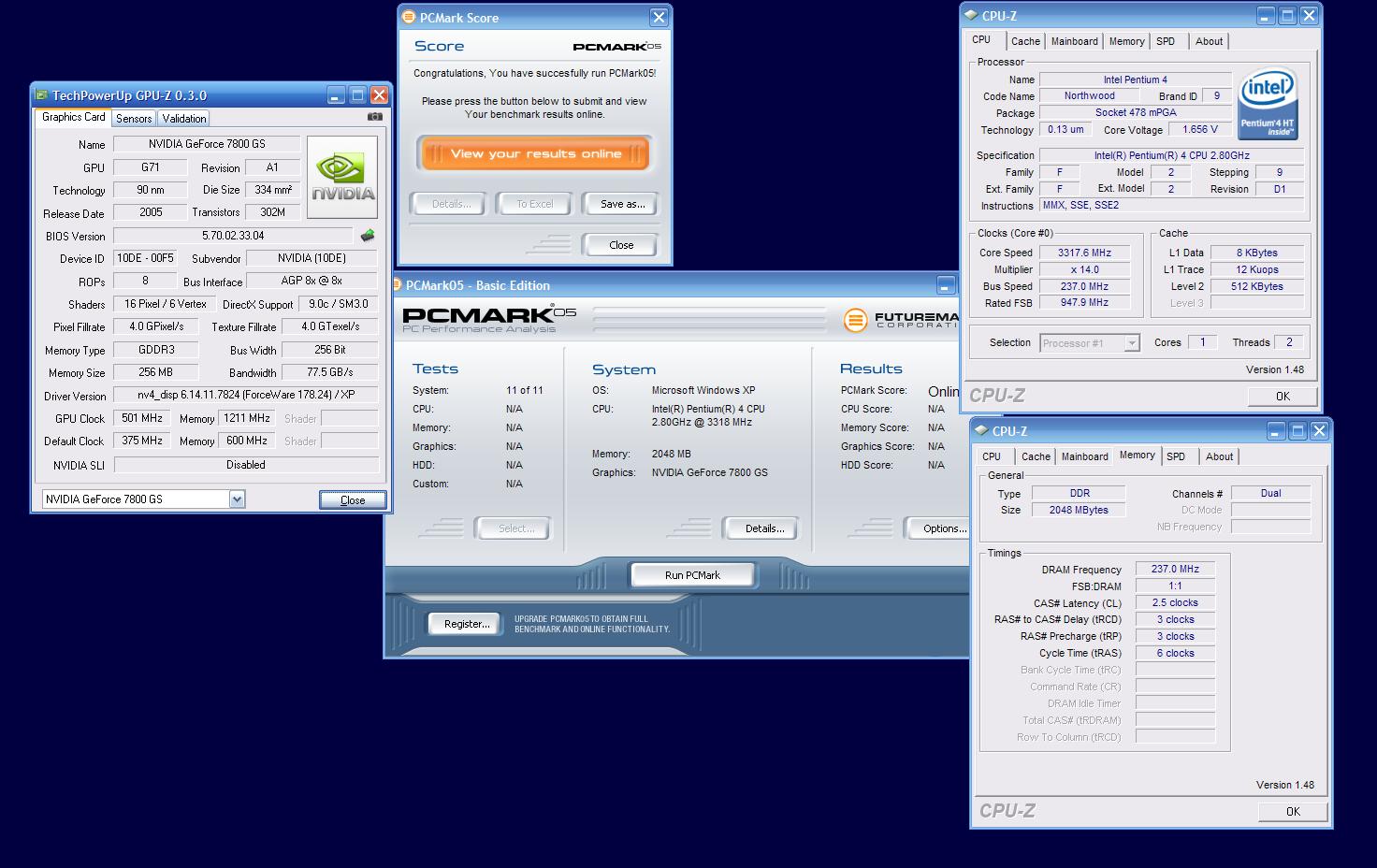Click the Close button in GPU-Z
The image size is (1377, 868).
[x=353, y=500]
